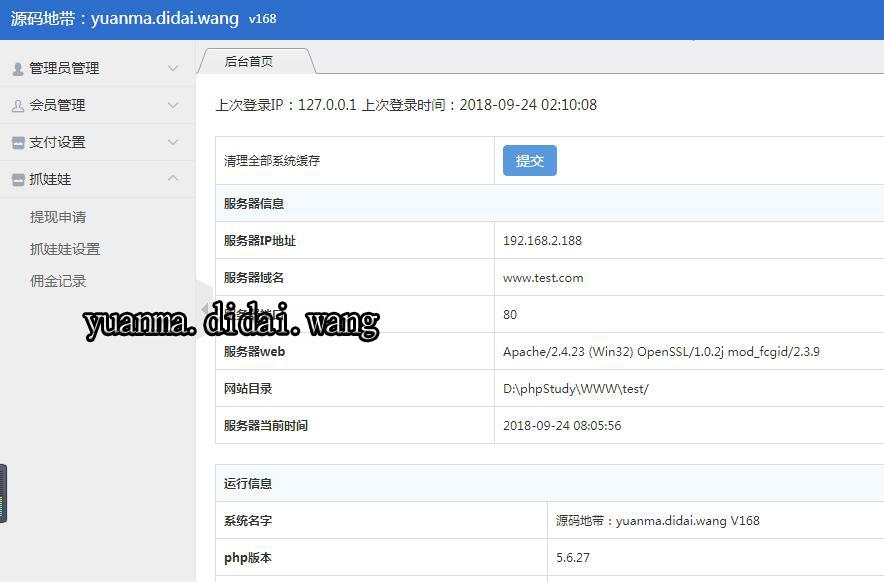Click the 支付设置 card icon

[18, 143]
